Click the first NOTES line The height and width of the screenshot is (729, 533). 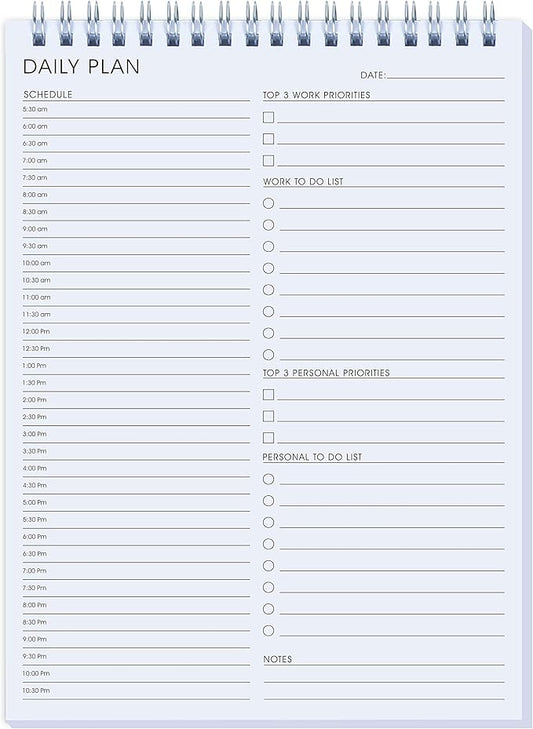(384, 674)
